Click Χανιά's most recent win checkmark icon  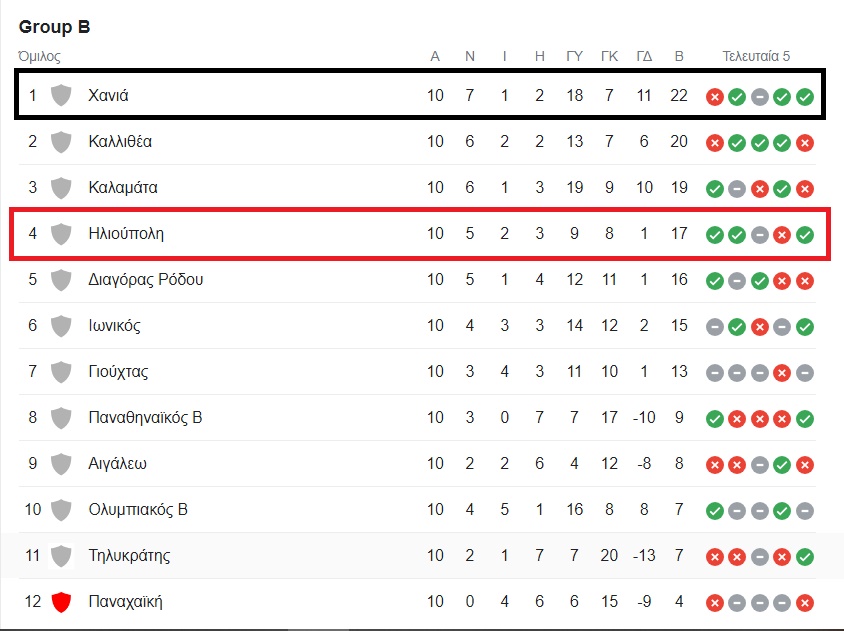tap(805, 97)
